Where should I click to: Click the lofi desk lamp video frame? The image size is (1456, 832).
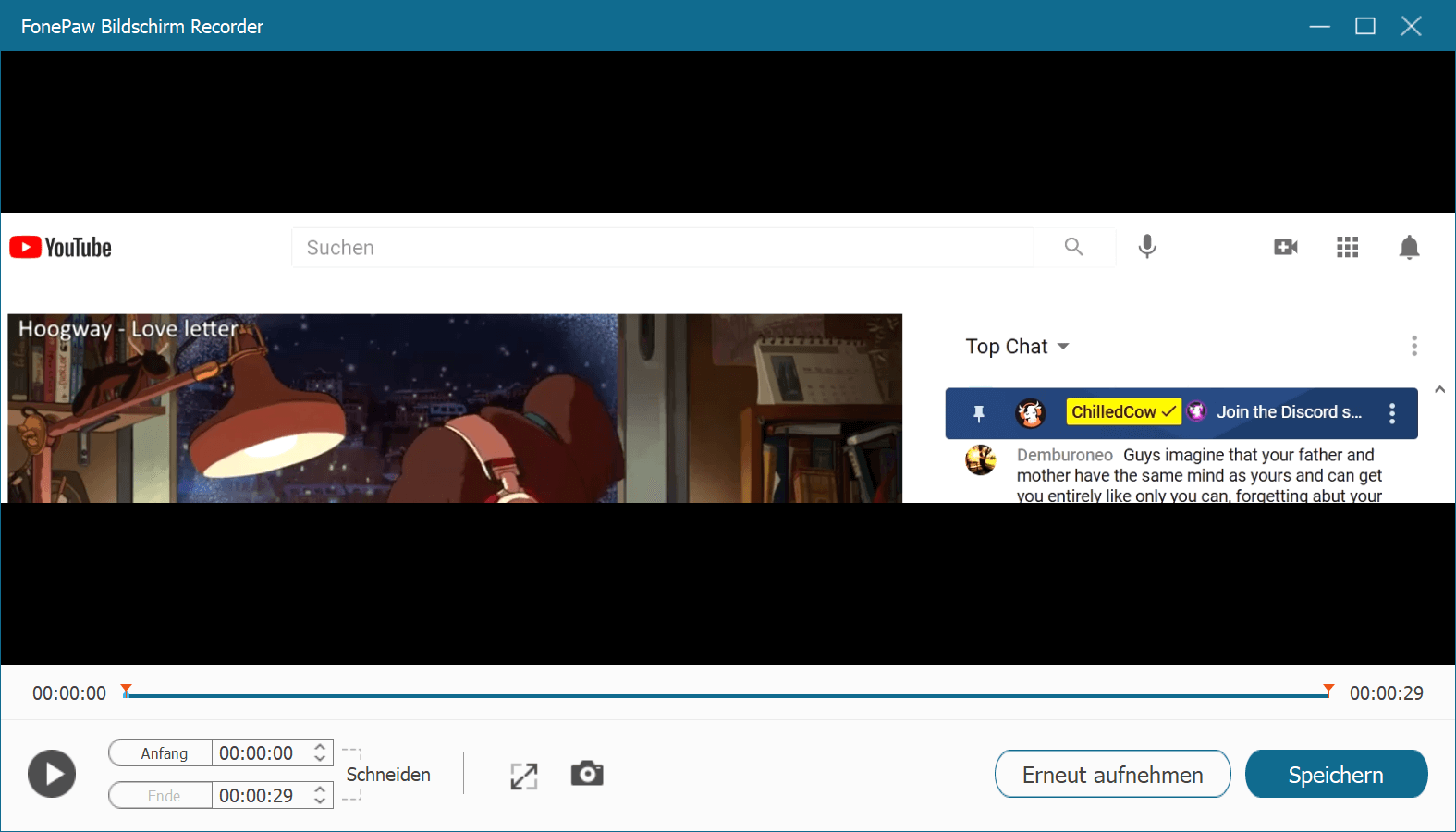(x=455, y=409)
